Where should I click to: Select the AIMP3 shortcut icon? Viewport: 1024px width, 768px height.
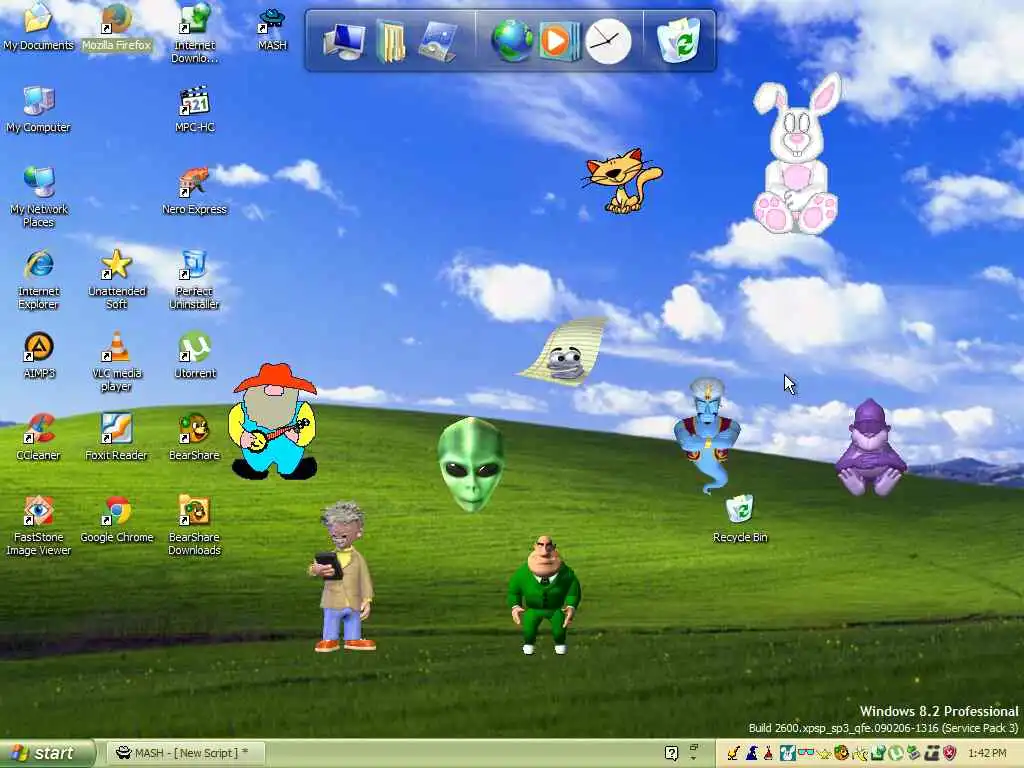[x=39, y=356]
